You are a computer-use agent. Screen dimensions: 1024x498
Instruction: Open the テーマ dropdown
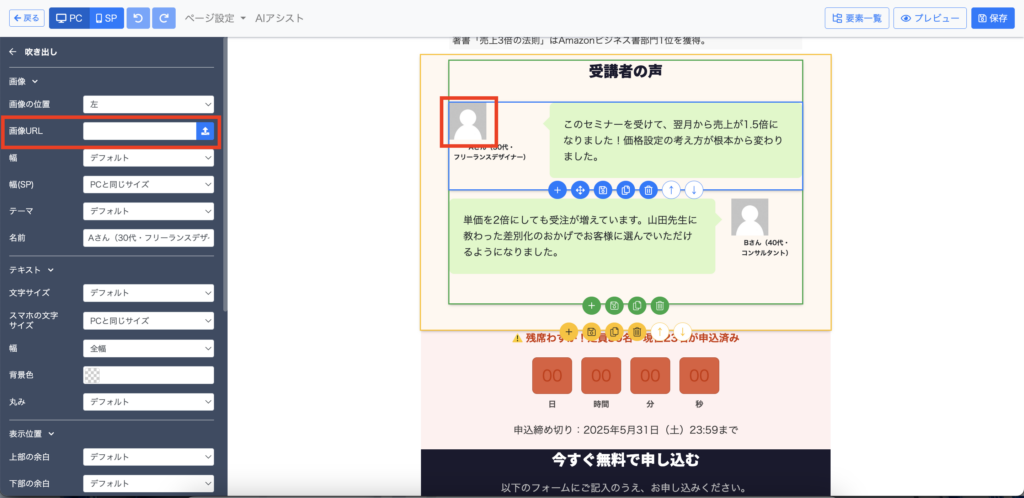click(x=148, y=211)
